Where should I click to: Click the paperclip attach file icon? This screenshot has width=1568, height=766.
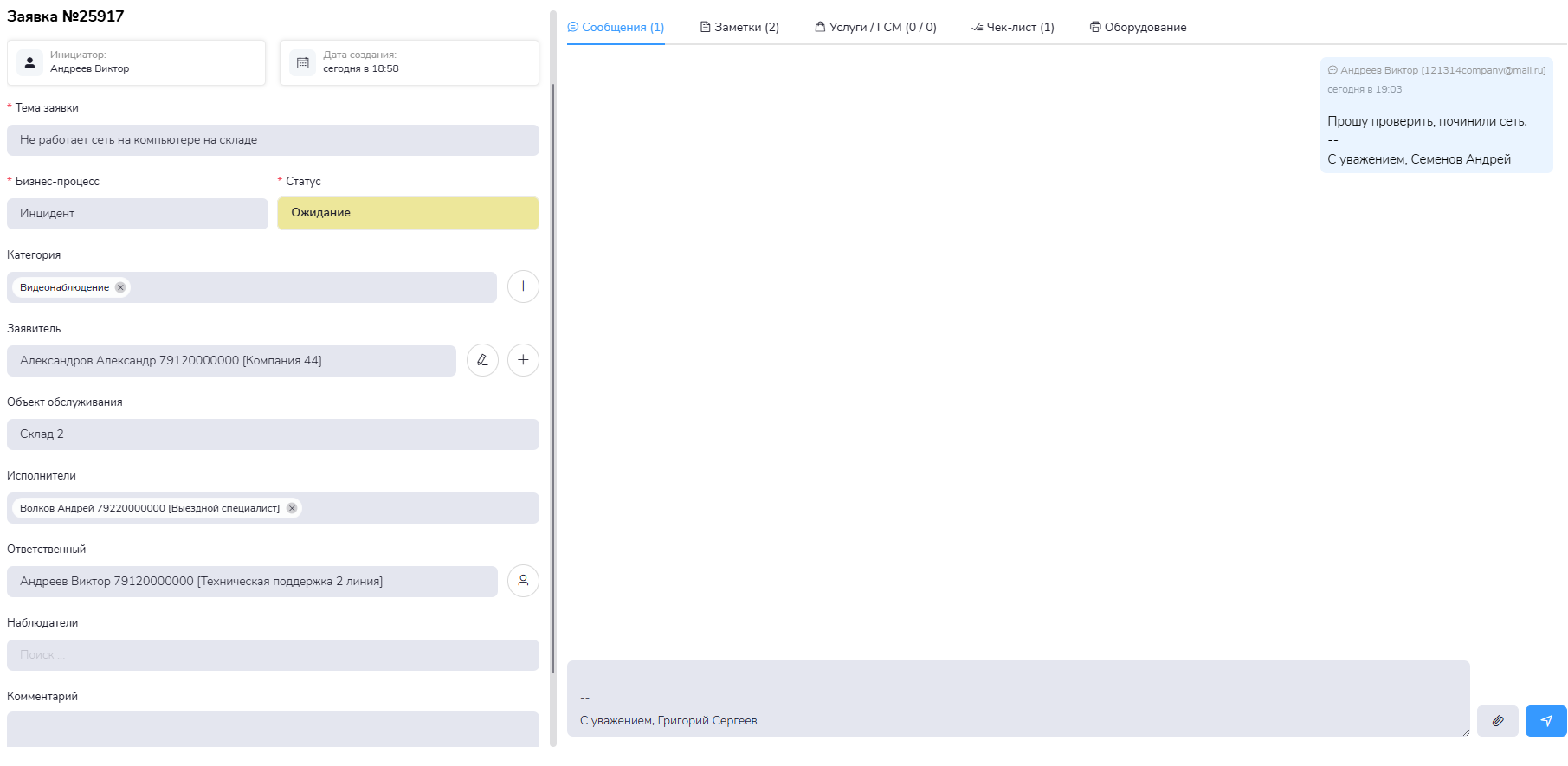[x=1497, y=721]
